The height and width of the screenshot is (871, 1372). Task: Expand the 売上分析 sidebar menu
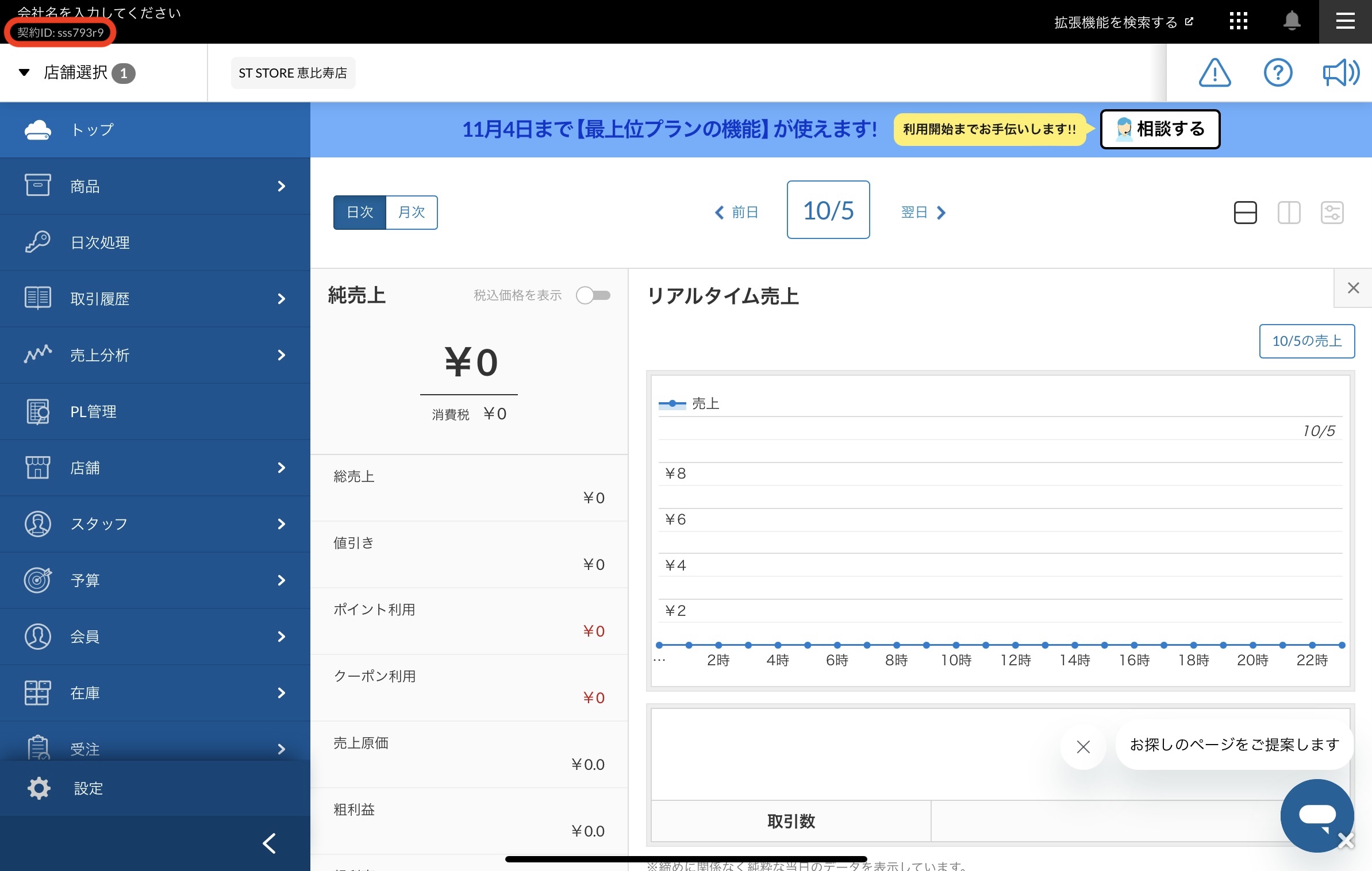pyautogui.click(x=155, y=355)
